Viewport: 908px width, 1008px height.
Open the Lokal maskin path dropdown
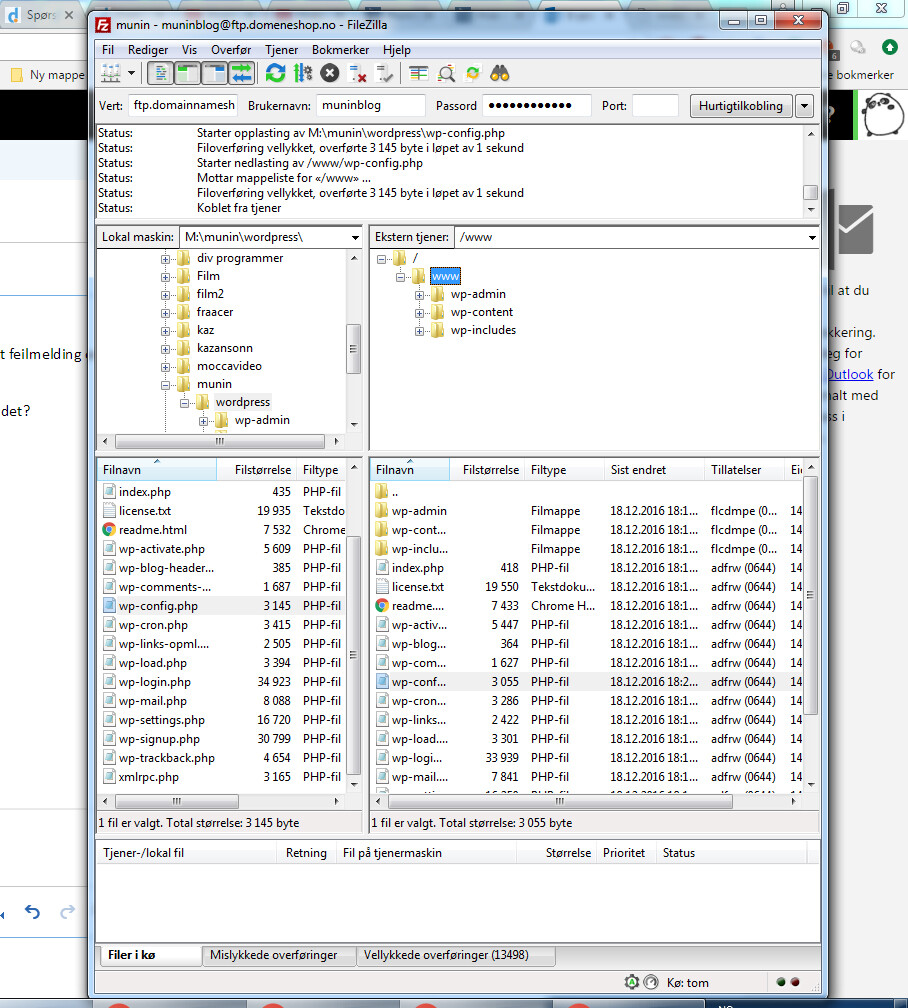[355, 237]
